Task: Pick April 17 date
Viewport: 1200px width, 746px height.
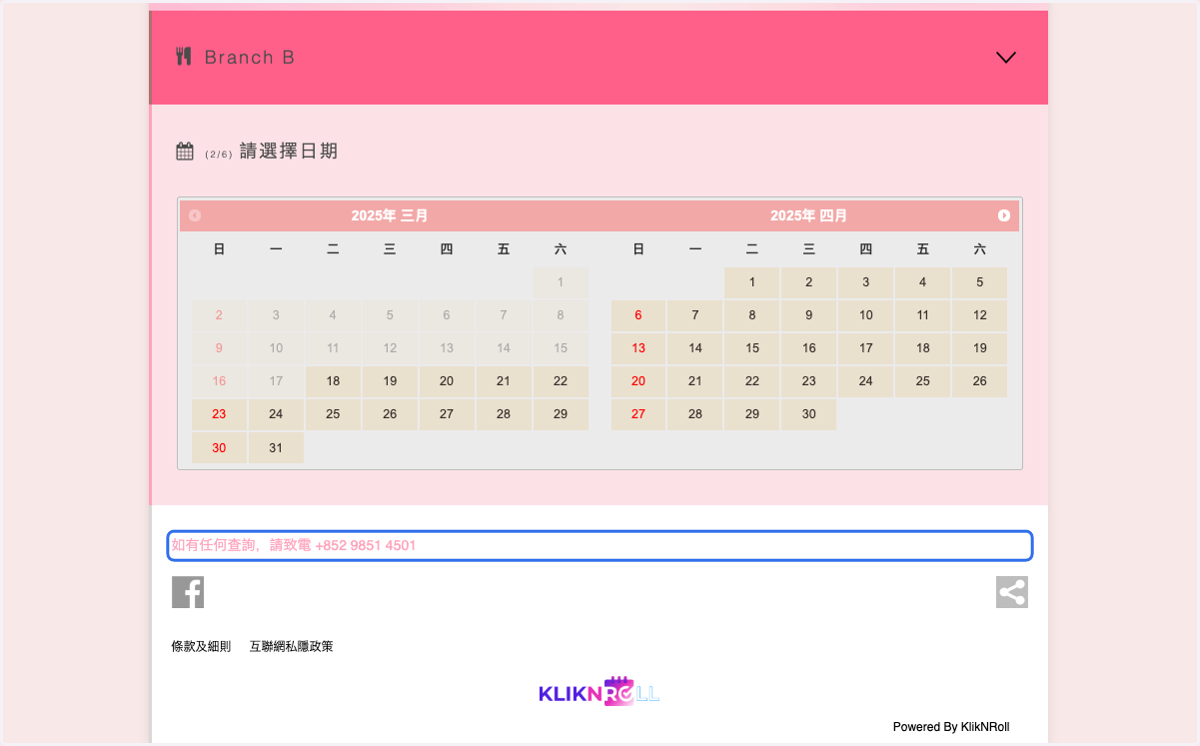Action: point(866,348)
